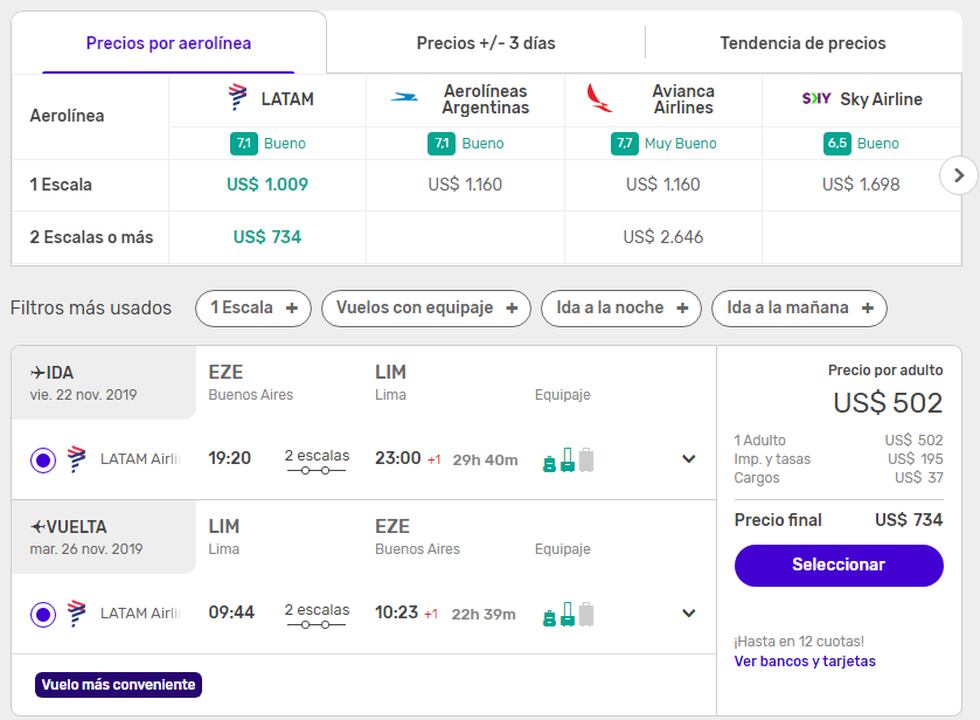Image resolution: width=980 pixels, height=720 pixels.
Task: Open the Ver bancos y tarjetas link
Action: click(x=804, y=661)
